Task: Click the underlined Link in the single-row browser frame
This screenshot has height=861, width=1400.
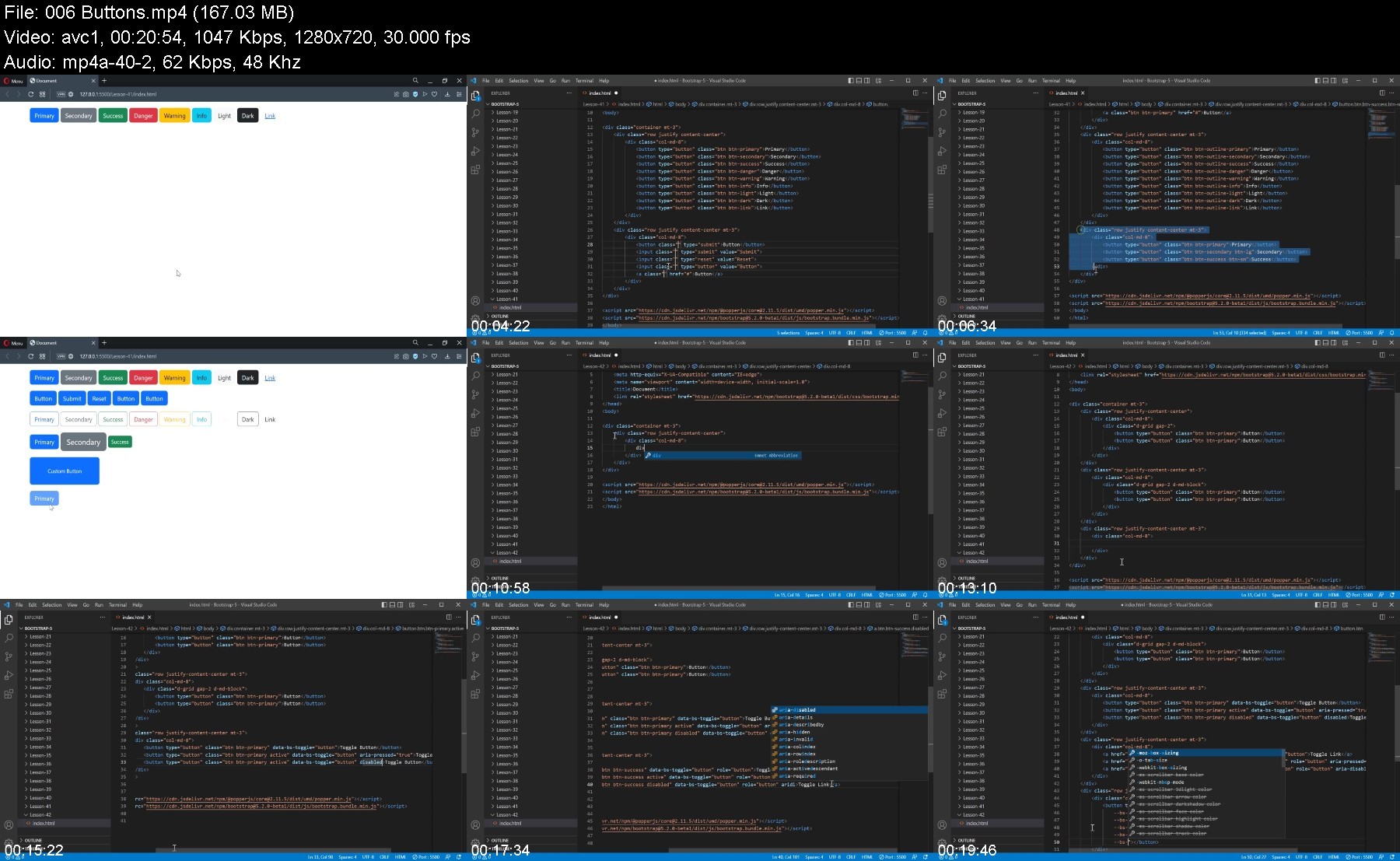Action: tap(270, 116)
